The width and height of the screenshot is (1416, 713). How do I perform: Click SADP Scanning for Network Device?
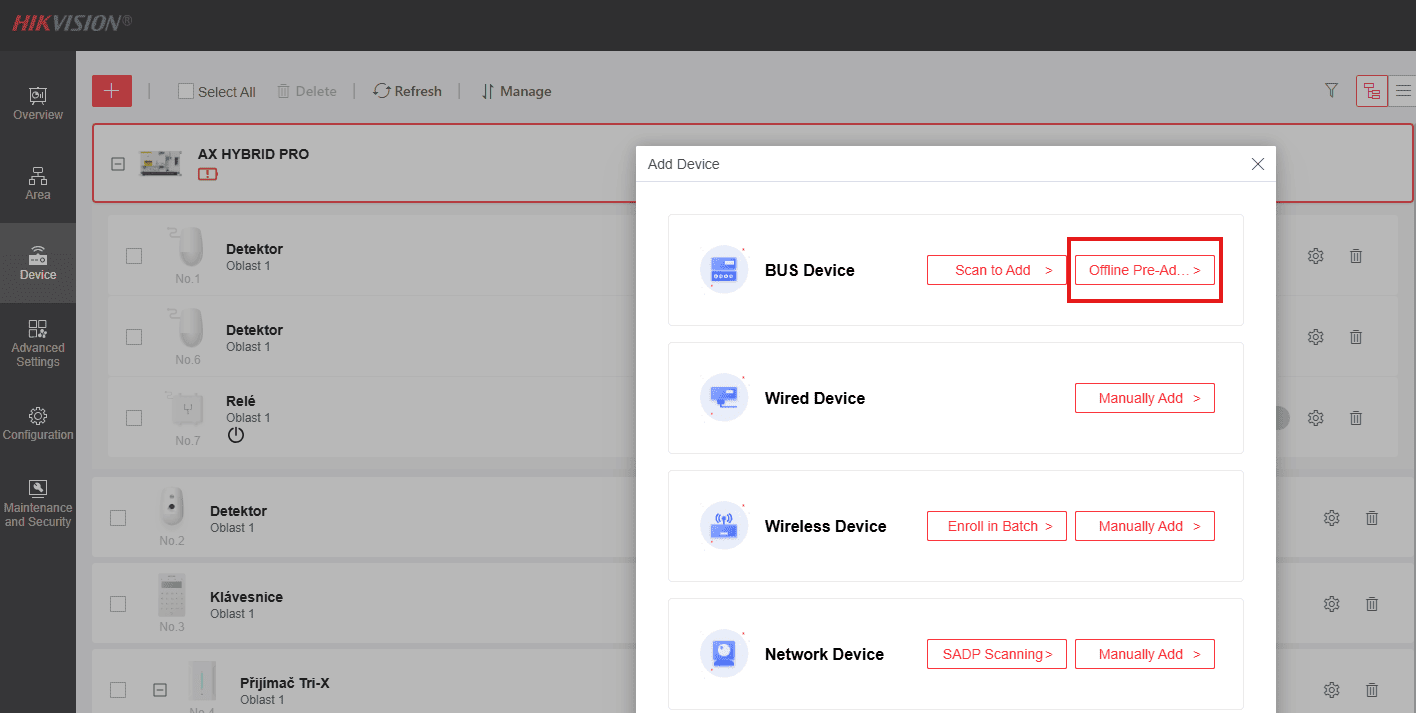pos(997,654)
